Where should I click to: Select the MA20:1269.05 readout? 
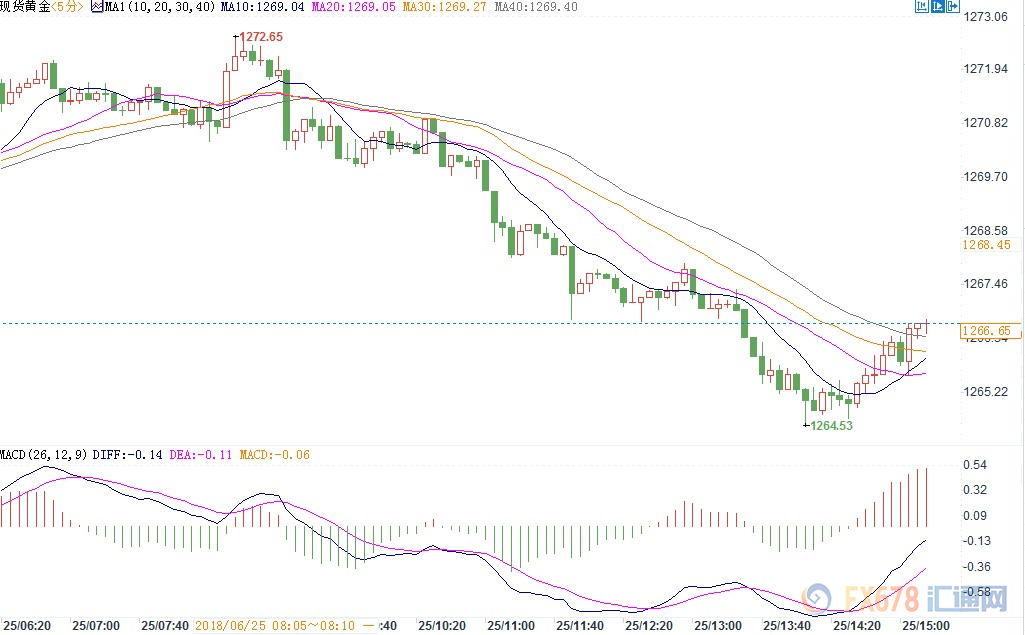click(354, 7)
